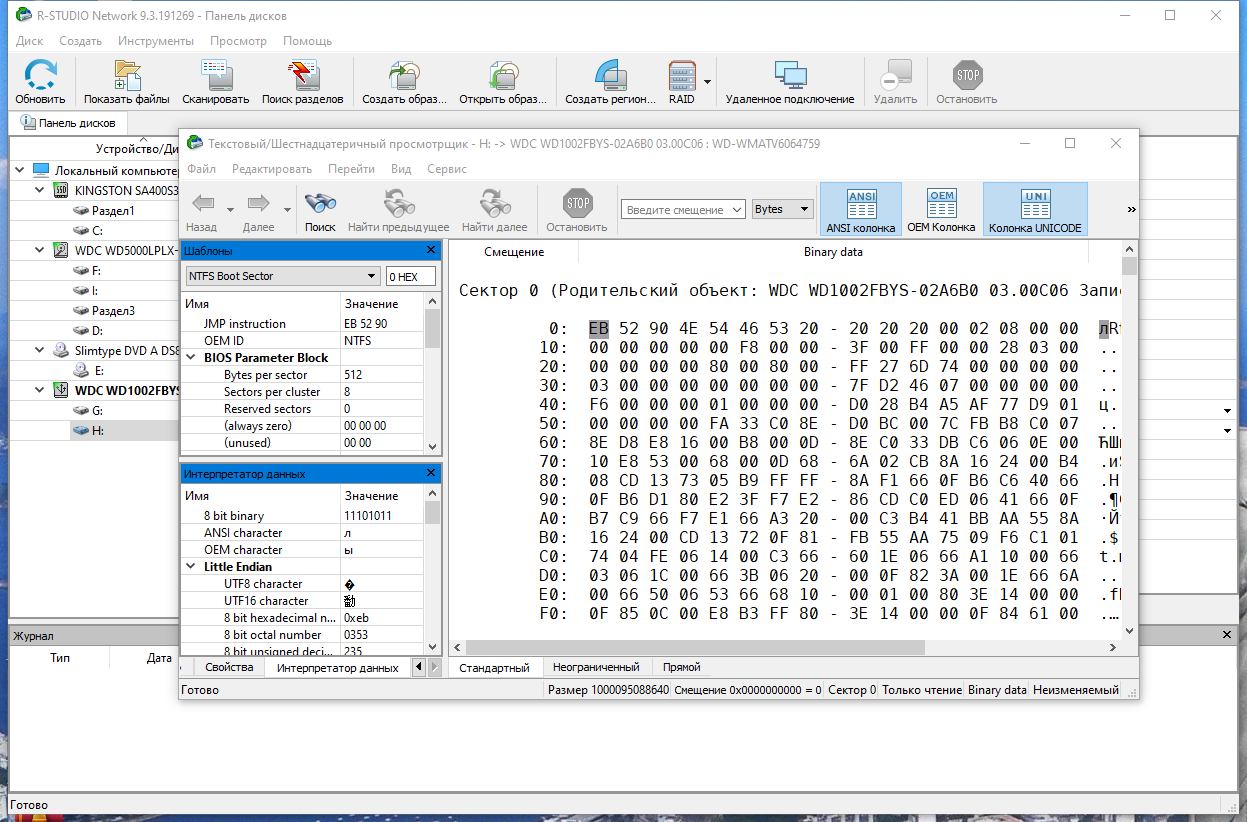Viewport: 1247px width, 822px height.
Task: Click the 0 HEX offset field
Action: pos(412,276)
